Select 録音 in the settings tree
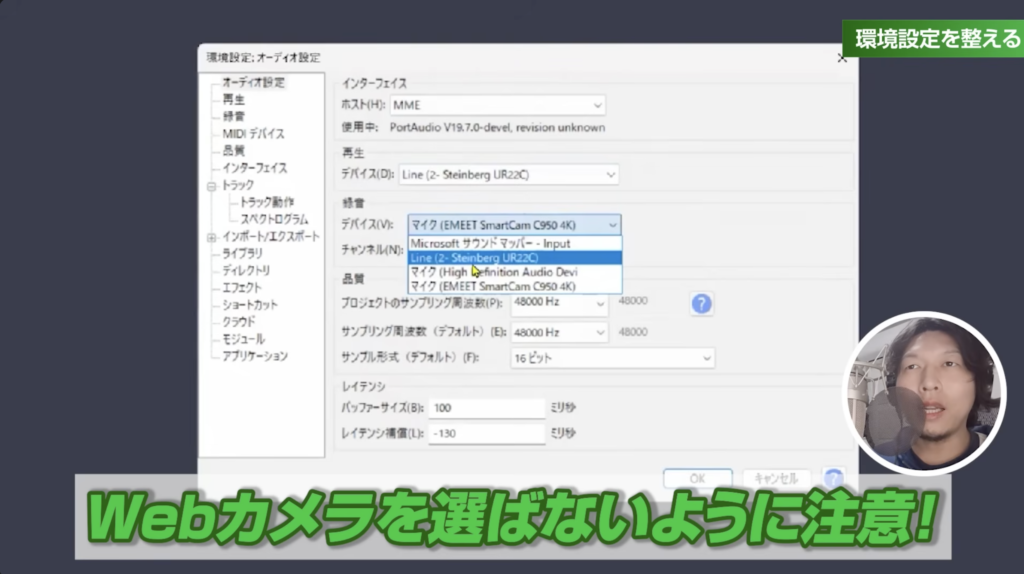This screenshot has width=1024, height=574. point(233,116)
